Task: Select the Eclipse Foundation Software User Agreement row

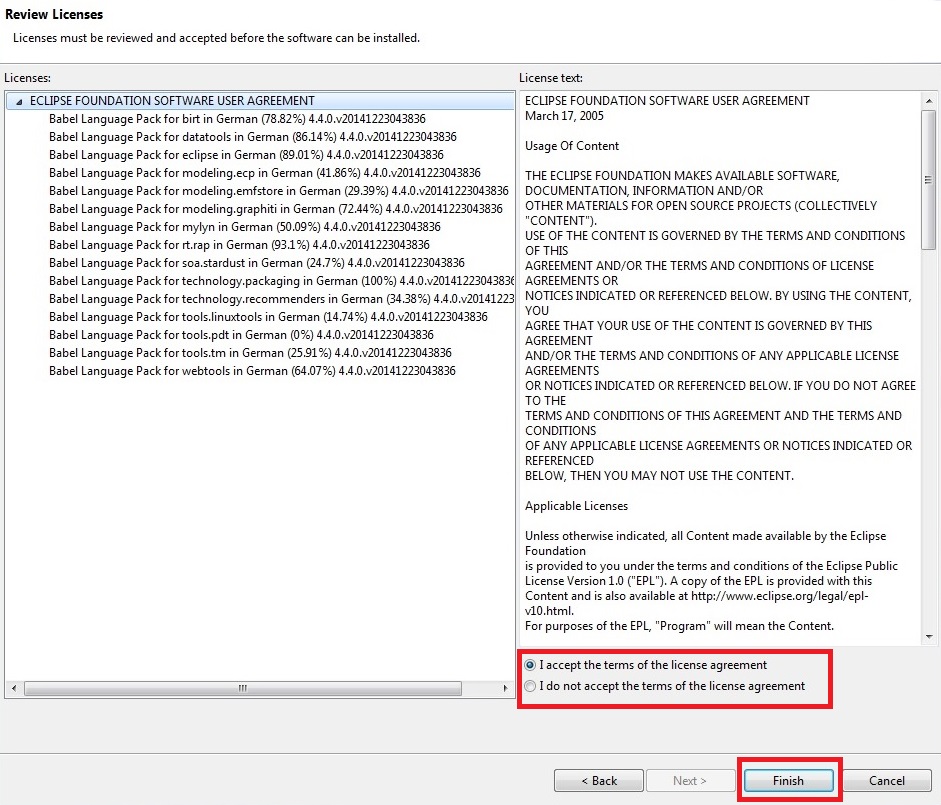Action: tap(260, 101)
